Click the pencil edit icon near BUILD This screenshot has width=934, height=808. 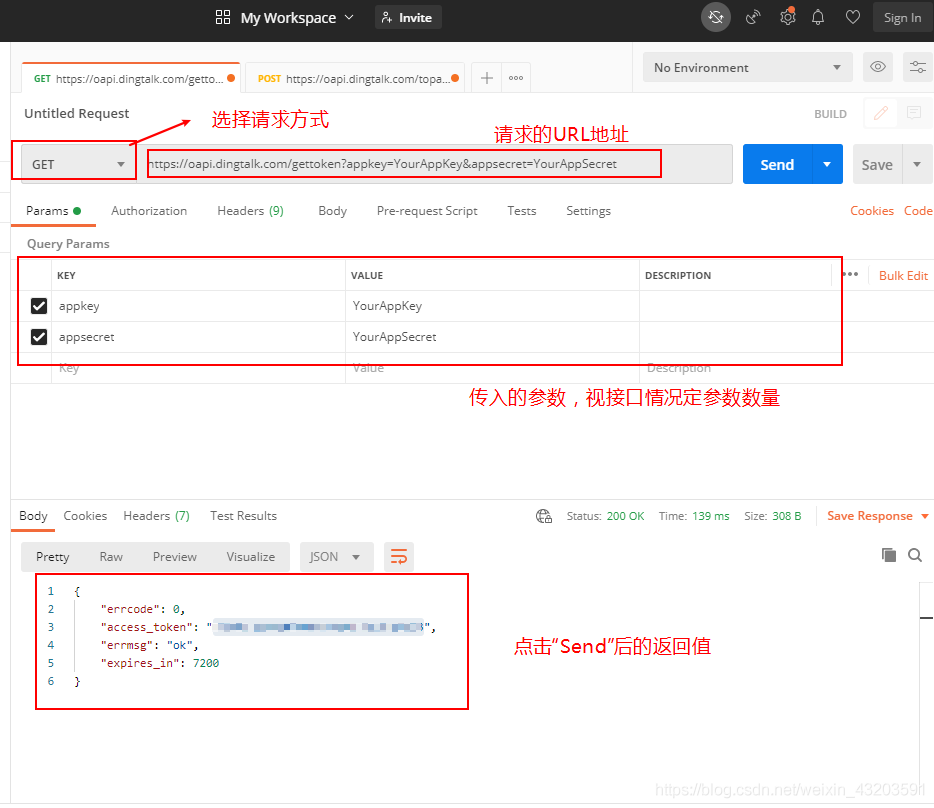coord(880,113)
